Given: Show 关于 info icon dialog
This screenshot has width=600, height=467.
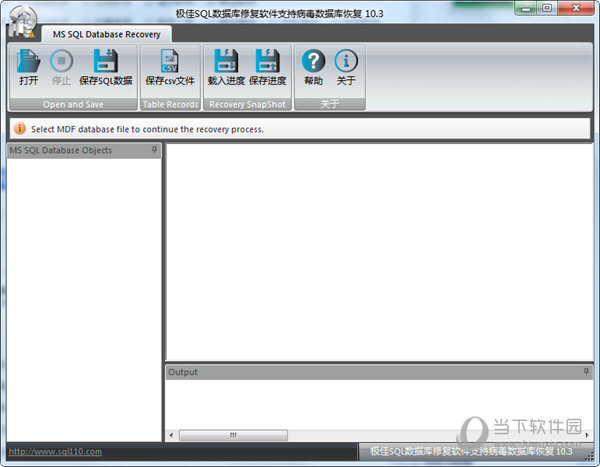Looking at the screenshot, I should 346,61.
